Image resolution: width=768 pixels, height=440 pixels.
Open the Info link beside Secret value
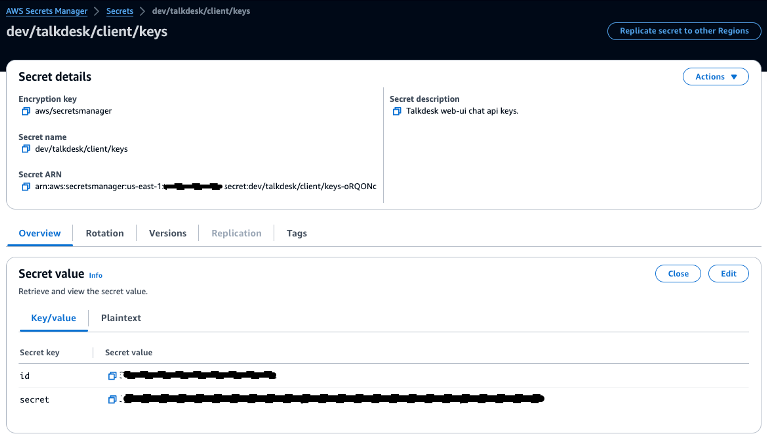click(96, 275)
